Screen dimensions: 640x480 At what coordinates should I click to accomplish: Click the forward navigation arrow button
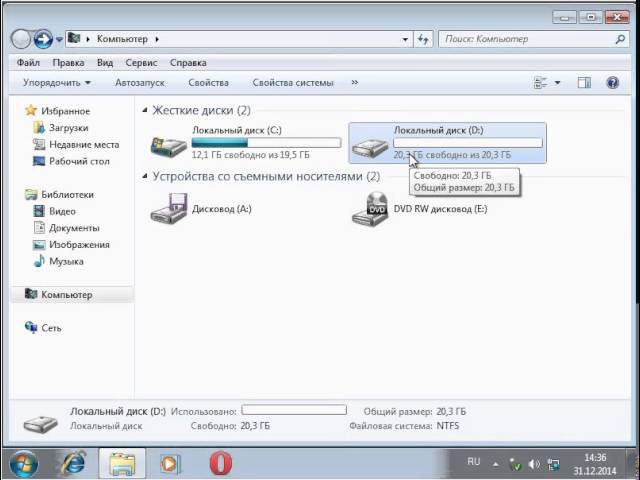click(43, 40)
